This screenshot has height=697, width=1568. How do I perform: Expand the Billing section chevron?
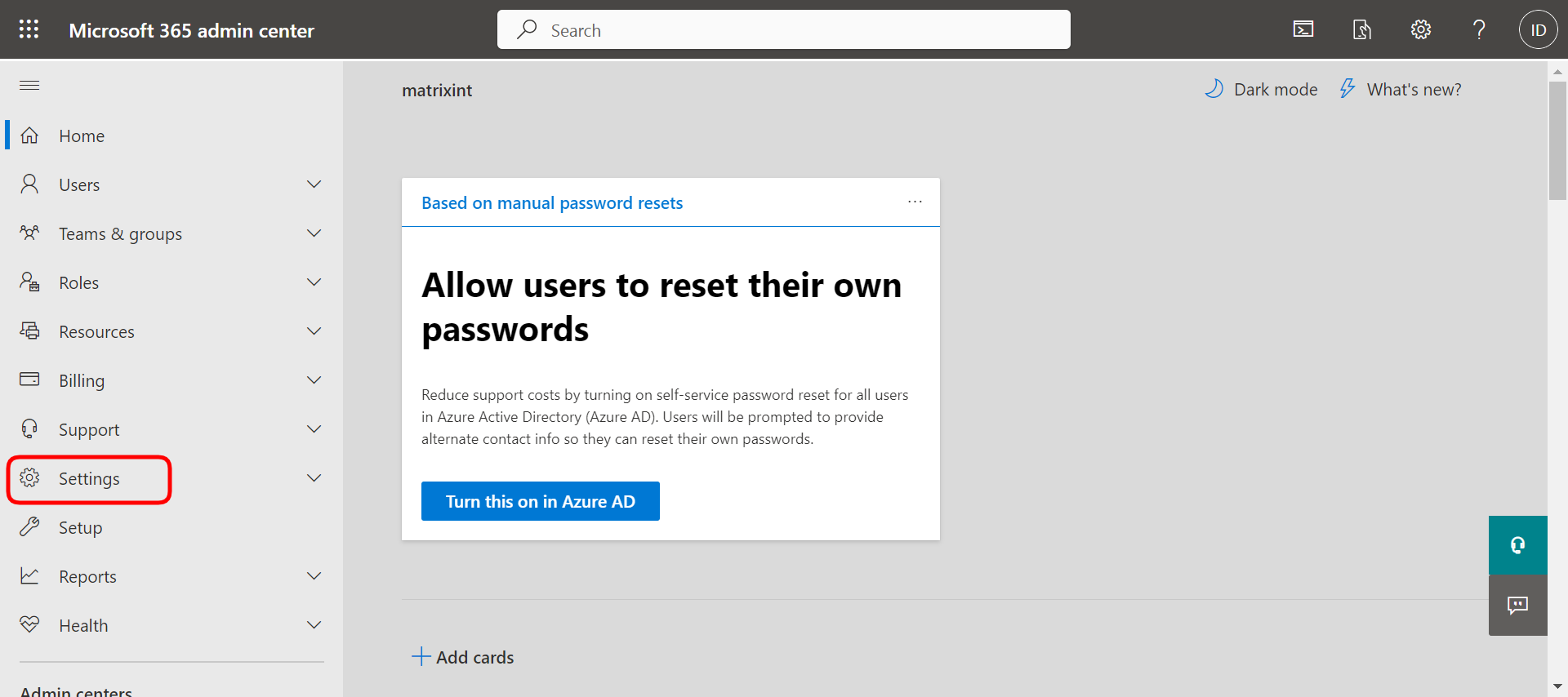[x=314, y=380]
